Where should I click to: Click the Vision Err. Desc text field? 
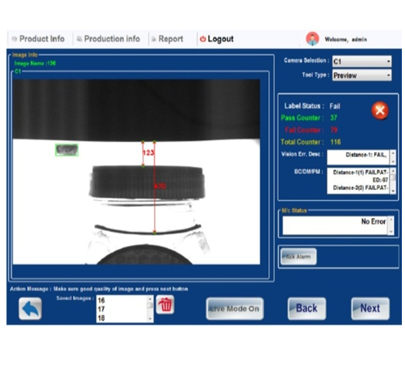coord(358,157)
